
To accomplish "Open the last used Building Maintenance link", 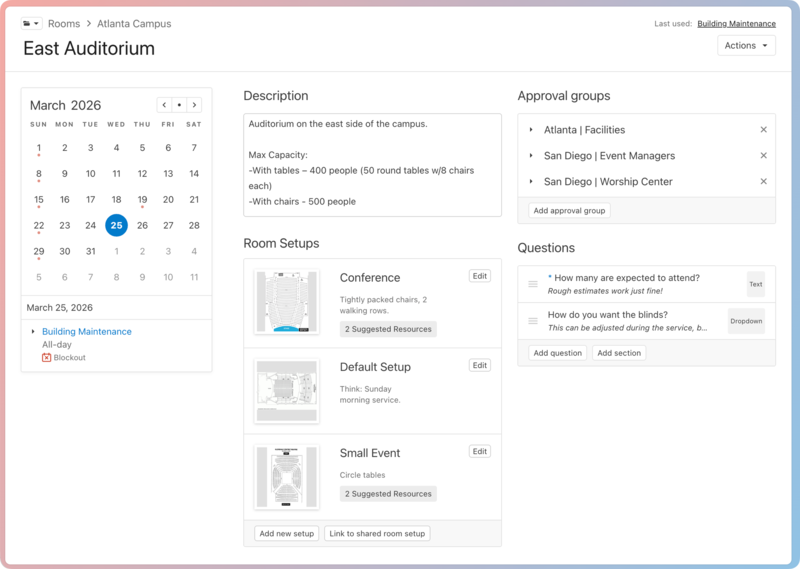I will tap(736, 24).
